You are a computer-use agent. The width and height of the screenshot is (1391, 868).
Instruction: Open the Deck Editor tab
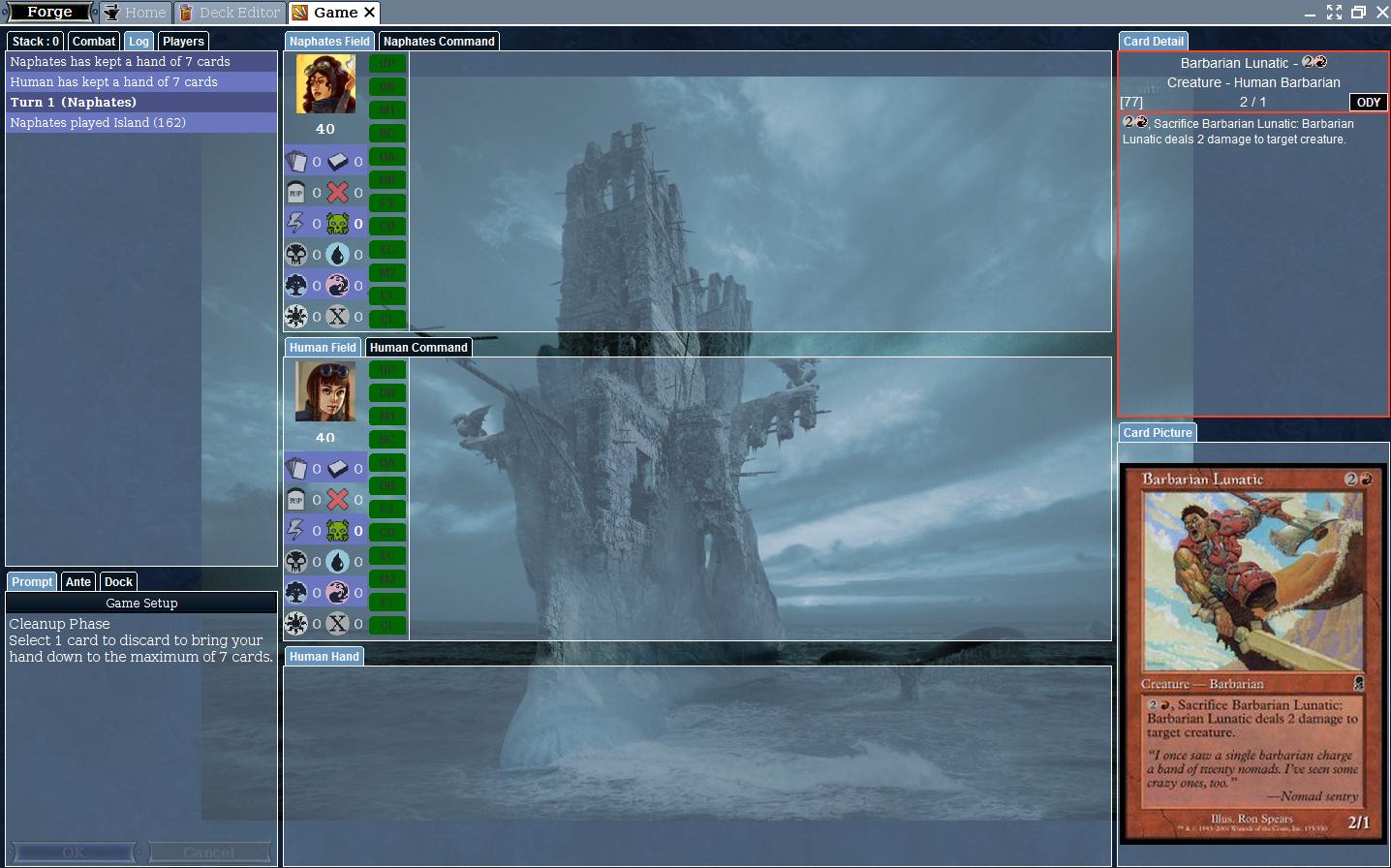pyautogui.click(x=231, y=13)
